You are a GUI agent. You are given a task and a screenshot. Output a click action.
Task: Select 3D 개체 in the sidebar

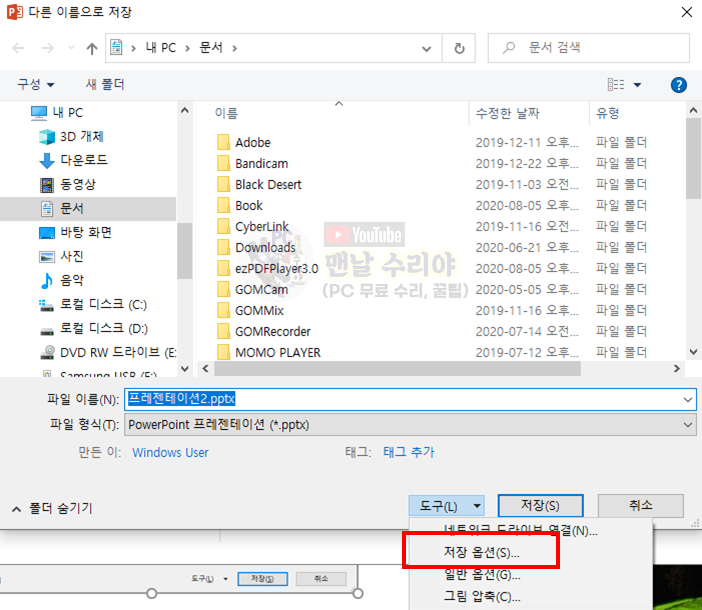click(71, 137)
